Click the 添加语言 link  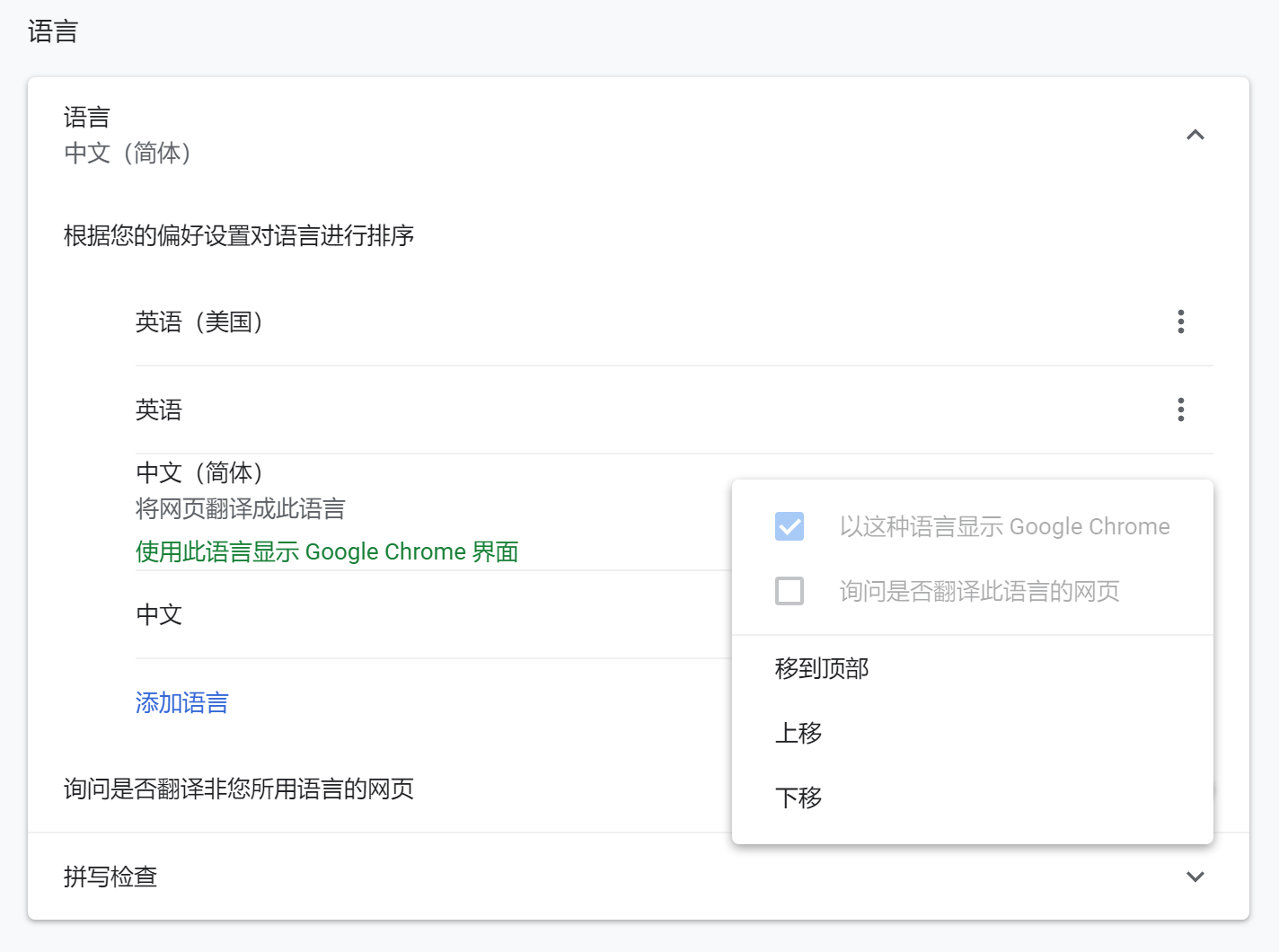(182, 702)
